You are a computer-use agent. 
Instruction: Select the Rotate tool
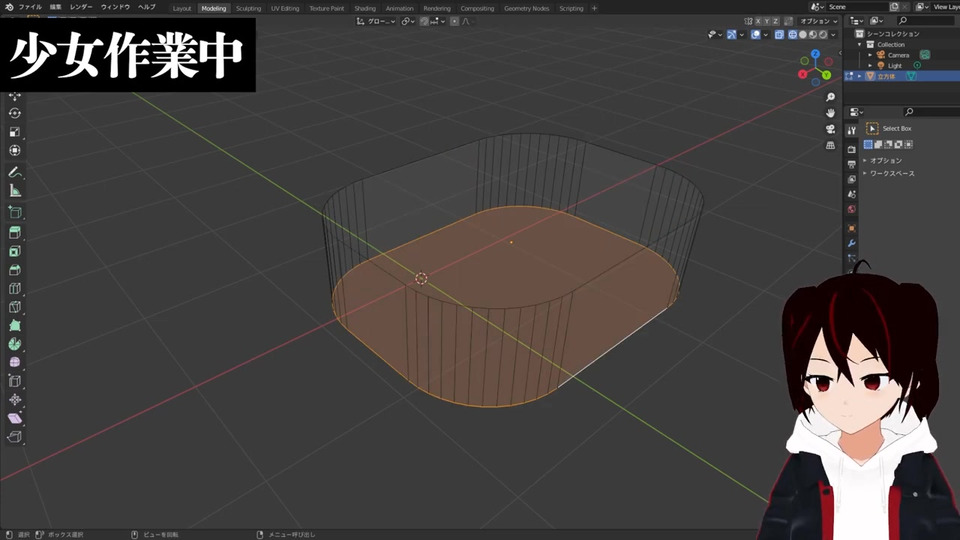15,113
